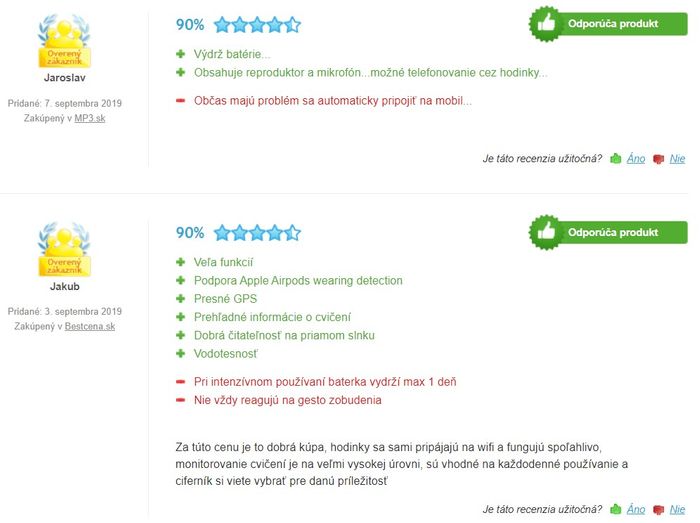Click red thumbs-down icon in Jaroslav's review
The image size is (700, 523).
(658, 159)
